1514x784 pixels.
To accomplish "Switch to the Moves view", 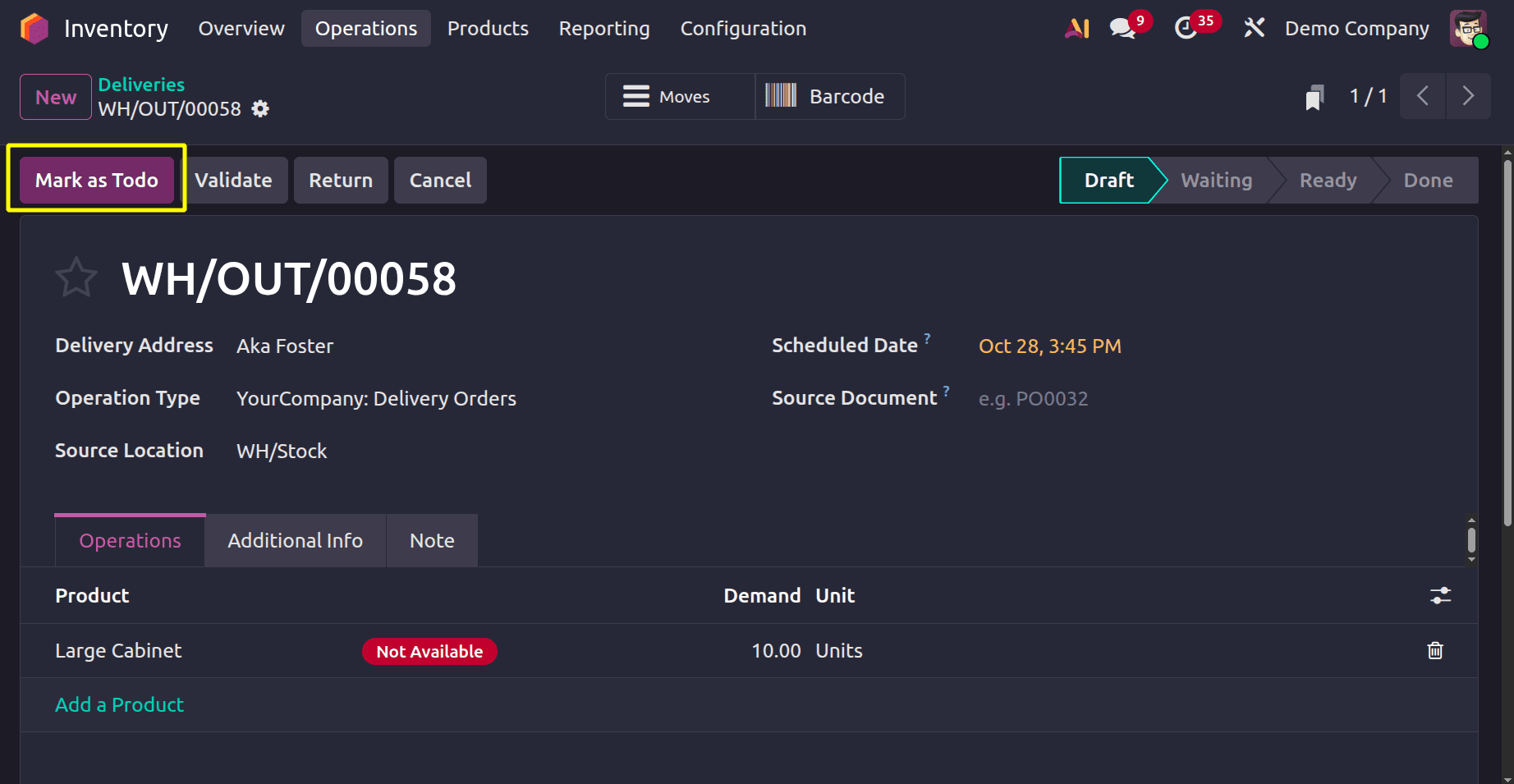I will tap(679, 96).
